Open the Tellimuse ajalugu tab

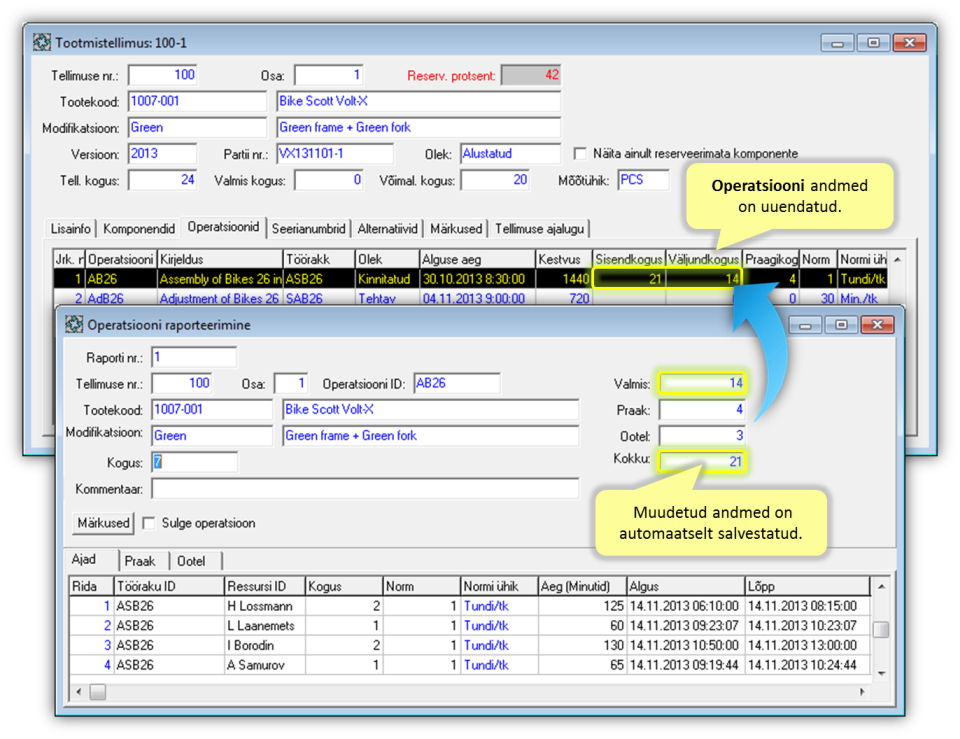click(x=540, y=229)
